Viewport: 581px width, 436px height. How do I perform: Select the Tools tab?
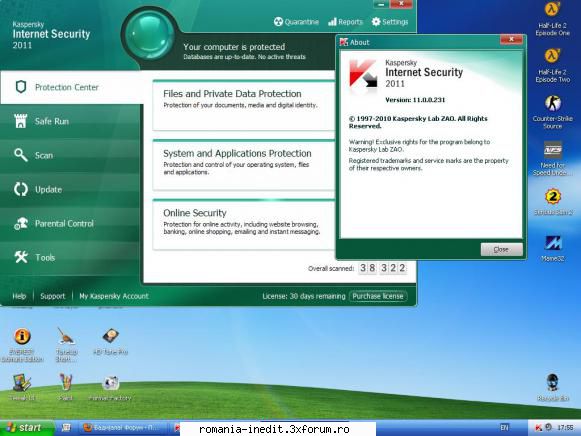(x=70, y=257)
